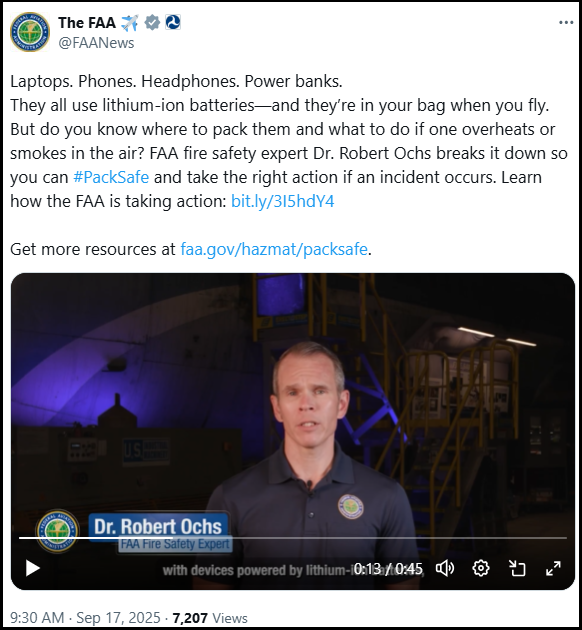Toggle picture-in-picture mode
Viewport: 582px width, 630px height.
517,568
